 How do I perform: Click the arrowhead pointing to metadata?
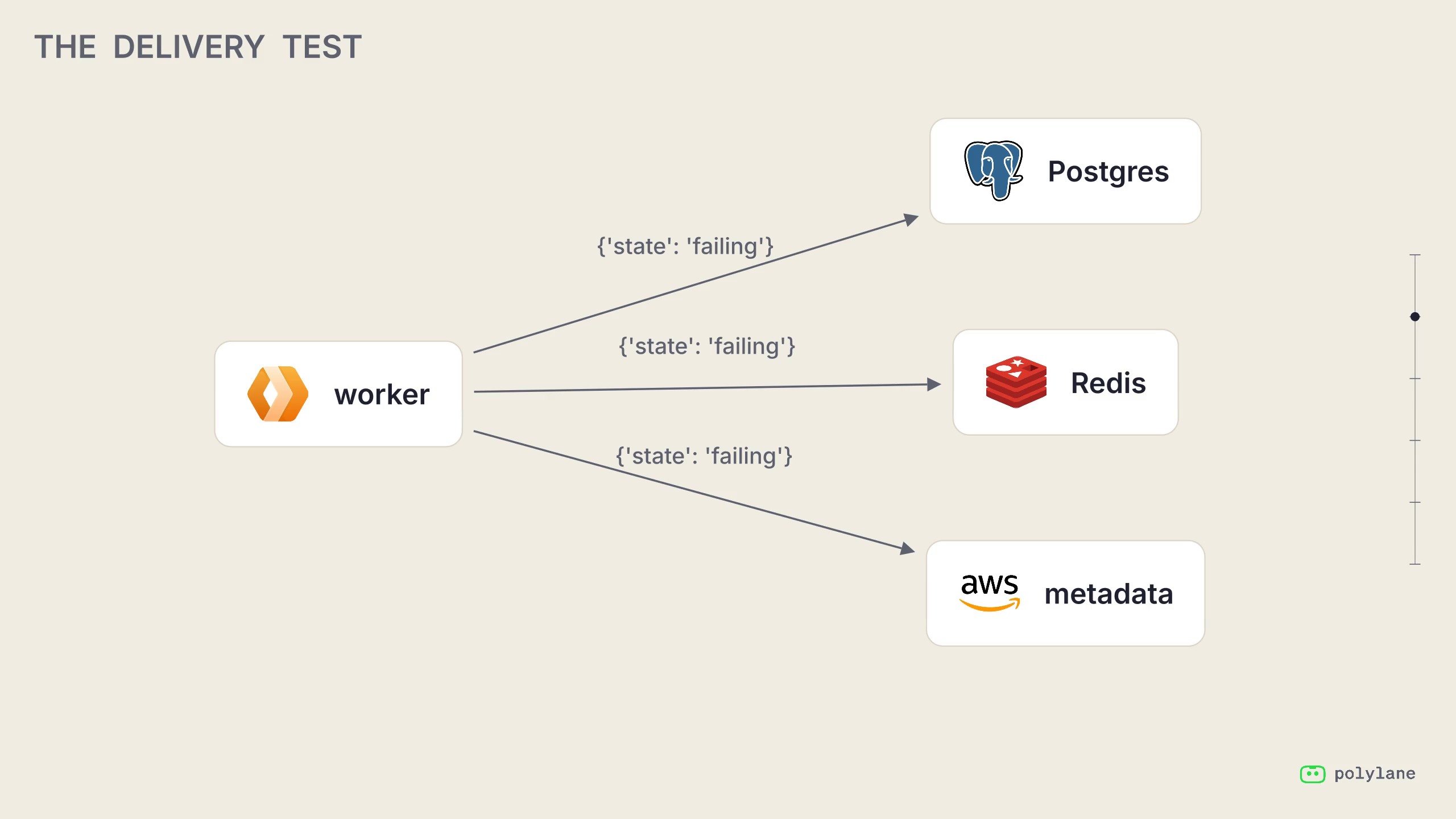[908, 548]
